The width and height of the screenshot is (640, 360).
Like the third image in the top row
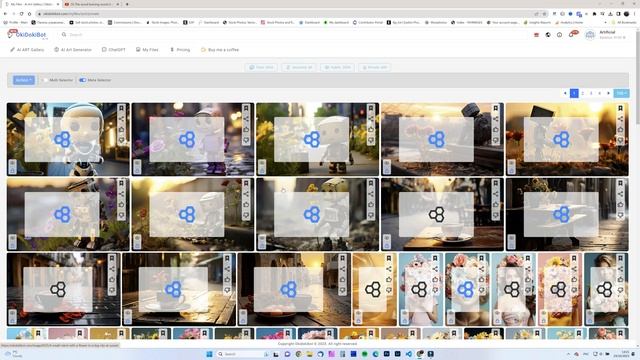(x=371, y=129)
